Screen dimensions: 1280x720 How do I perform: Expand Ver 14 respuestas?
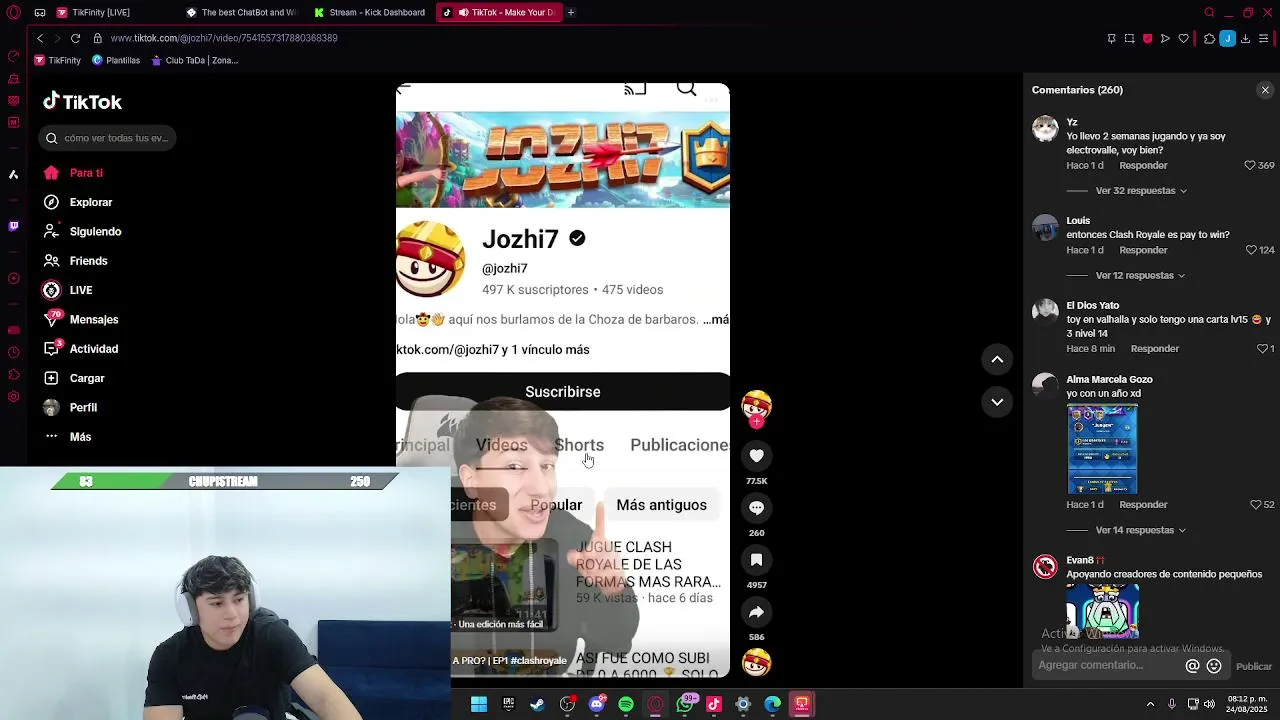point(1140,530)
